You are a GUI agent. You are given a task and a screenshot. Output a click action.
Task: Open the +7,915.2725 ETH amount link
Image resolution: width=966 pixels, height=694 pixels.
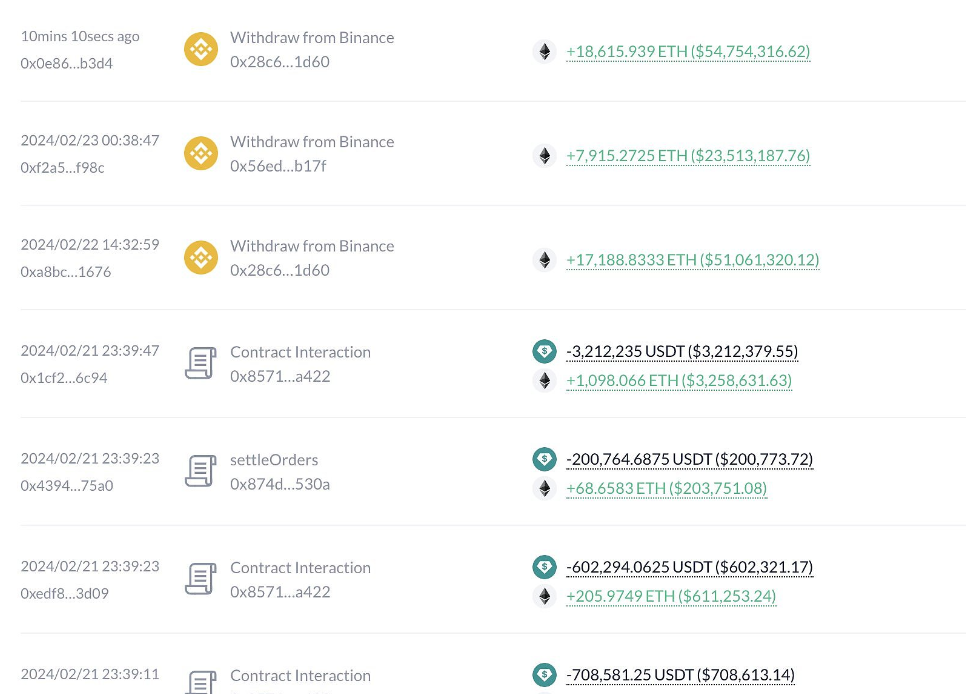point(688,156)
